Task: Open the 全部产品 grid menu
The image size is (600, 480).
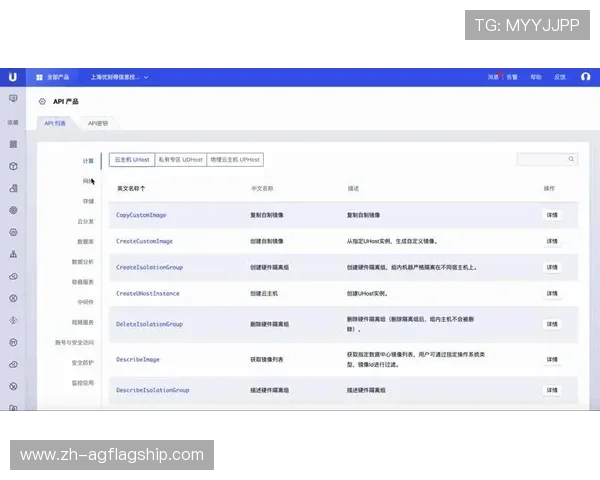Action: click(x=52, y=77)
